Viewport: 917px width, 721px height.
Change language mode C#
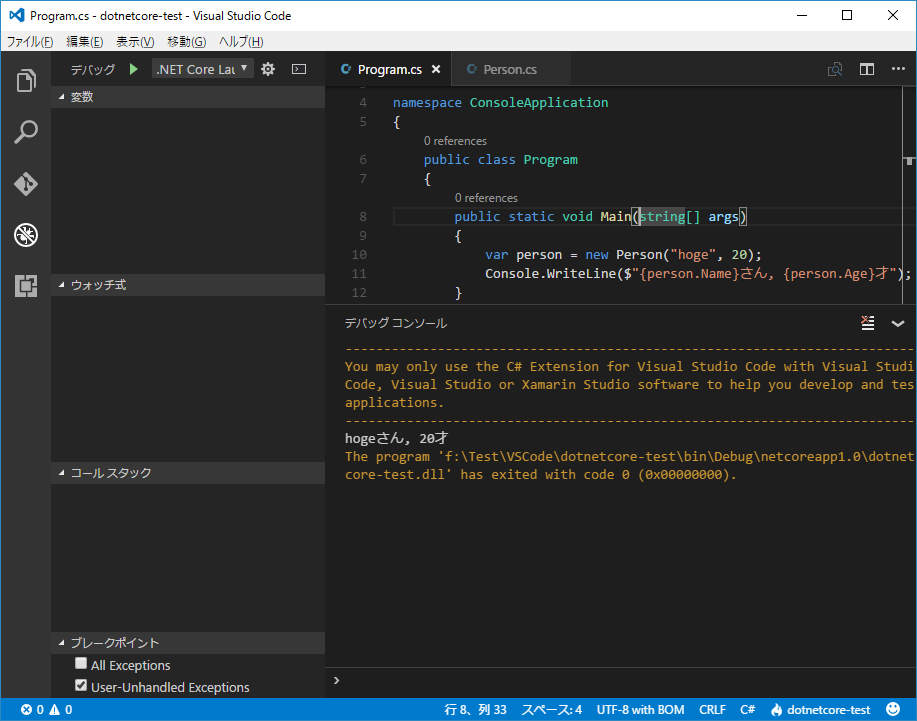(747, 709)
